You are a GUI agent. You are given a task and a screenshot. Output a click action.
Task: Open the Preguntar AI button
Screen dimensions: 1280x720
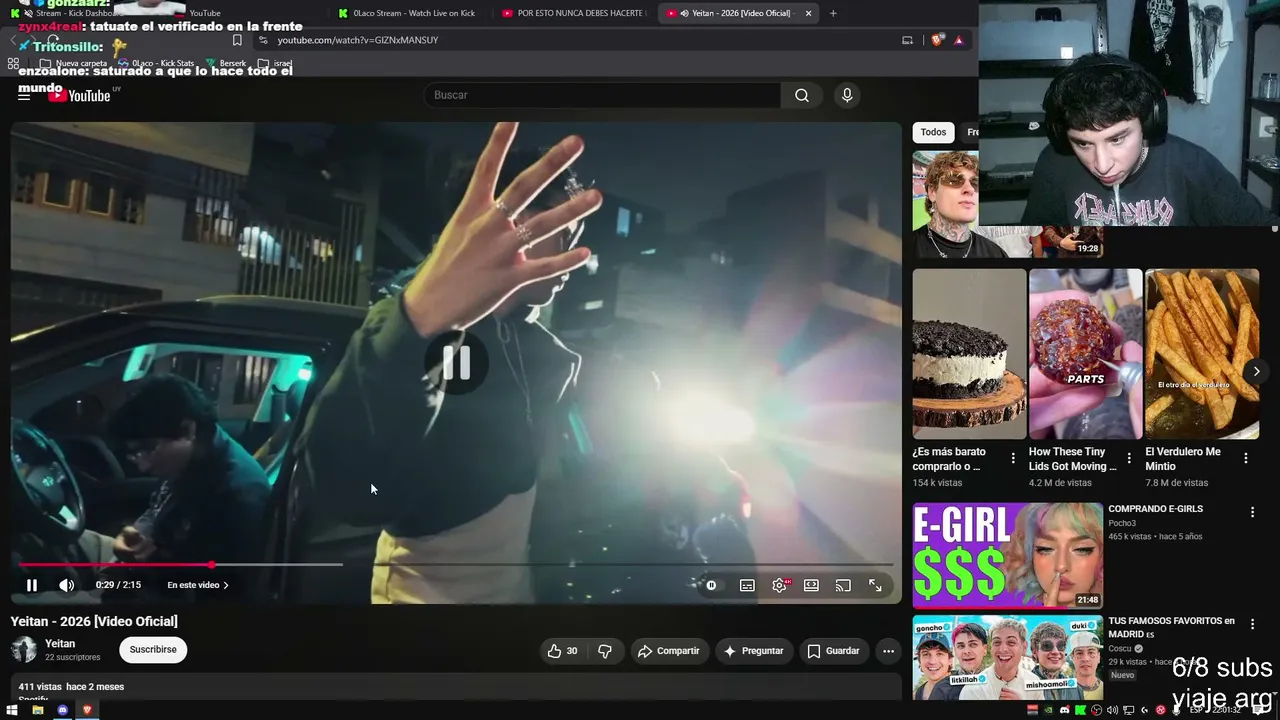coord(753,651)
